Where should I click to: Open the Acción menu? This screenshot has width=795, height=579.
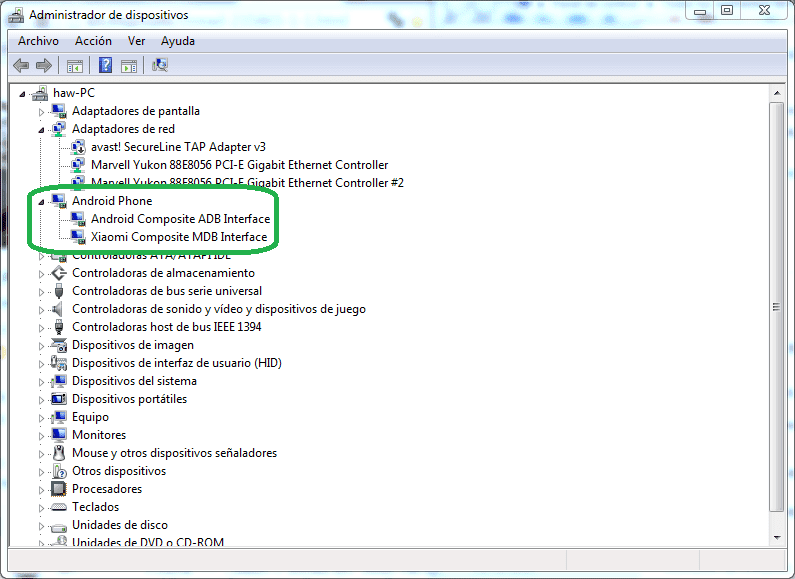pos(93,41)
